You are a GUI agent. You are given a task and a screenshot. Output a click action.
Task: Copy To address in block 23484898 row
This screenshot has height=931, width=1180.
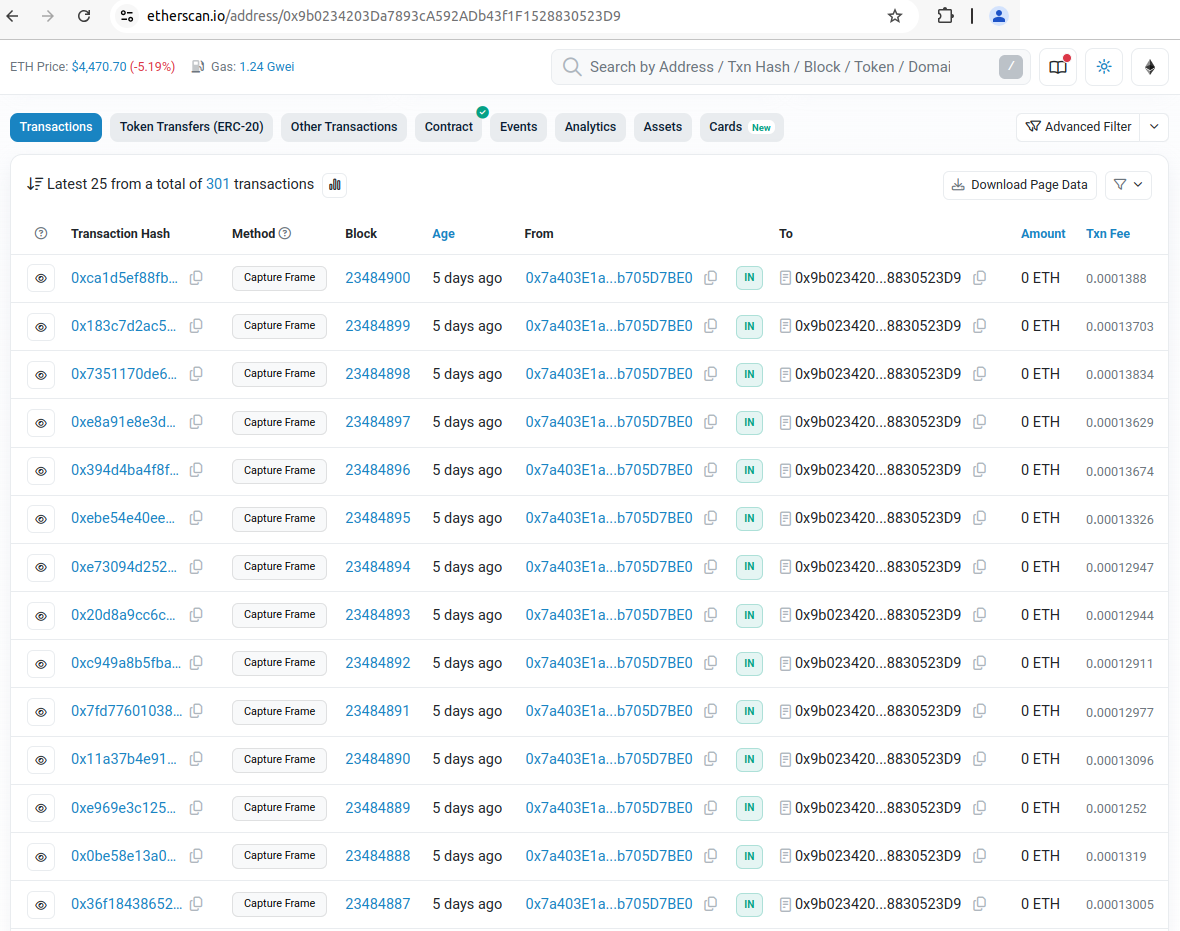979,374
